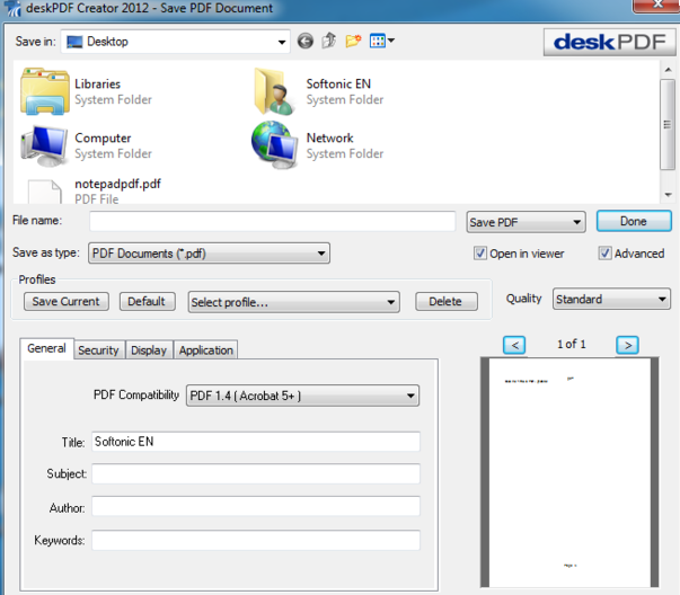Open the Quality Standard dropdown
The height and width of the screenshot is (595, 680).
(x=611, y=299)
